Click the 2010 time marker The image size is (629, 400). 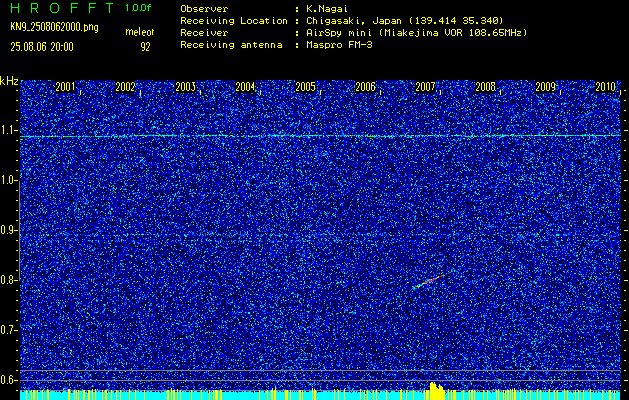(606, 87)
